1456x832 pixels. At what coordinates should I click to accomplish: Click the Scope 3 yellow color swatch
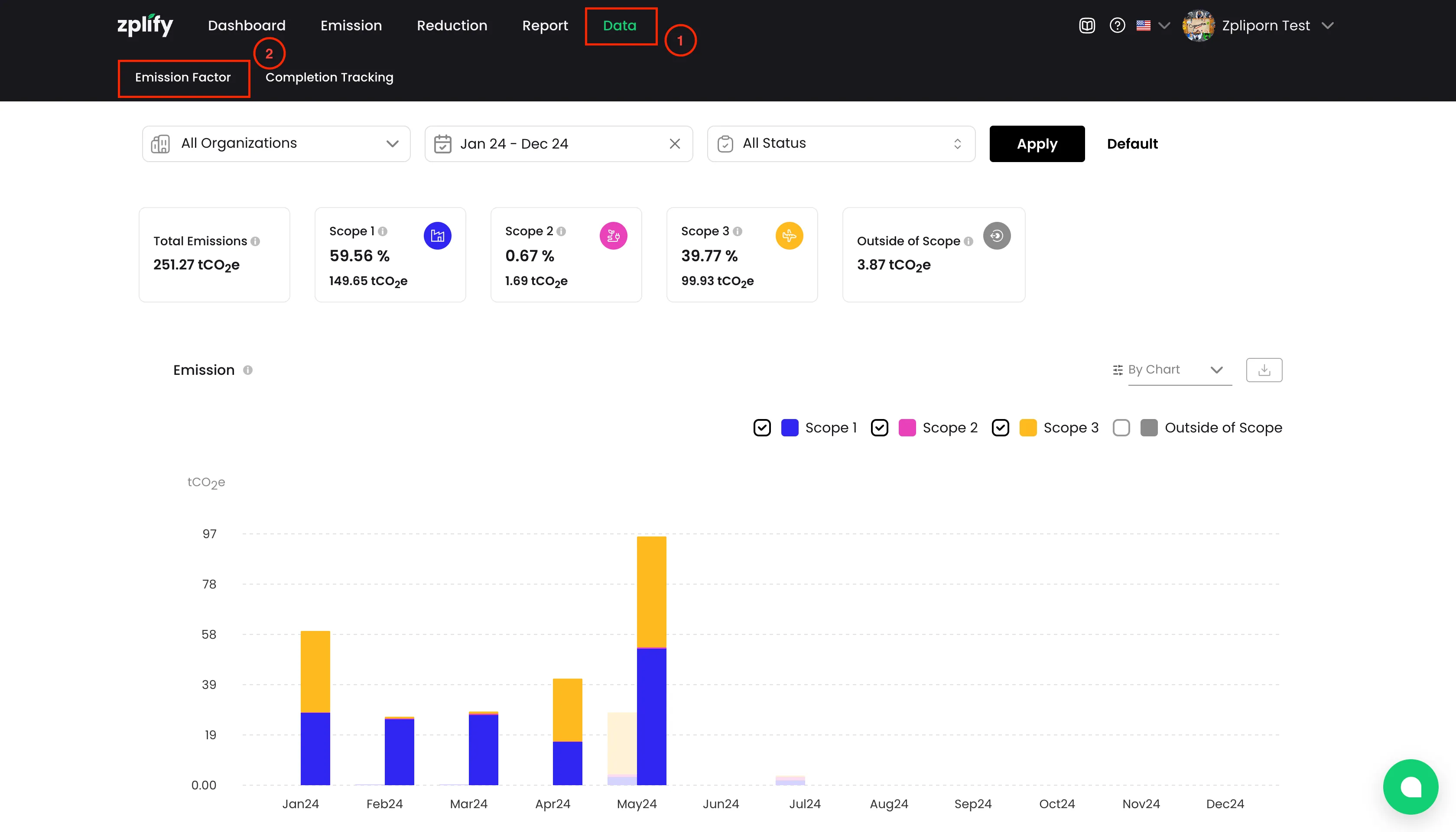point(1027,427)
